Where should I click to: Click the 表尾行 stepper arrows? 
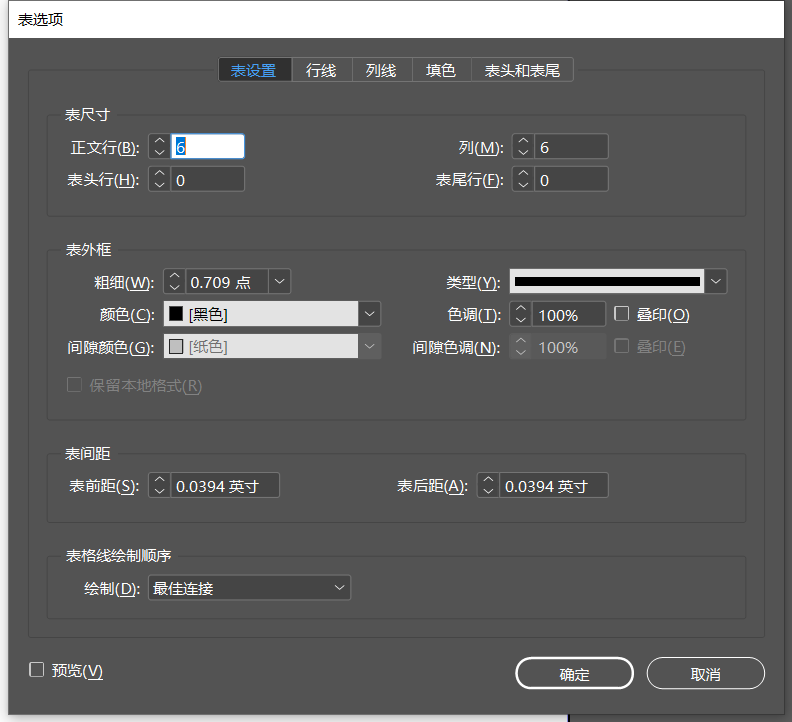523,180
